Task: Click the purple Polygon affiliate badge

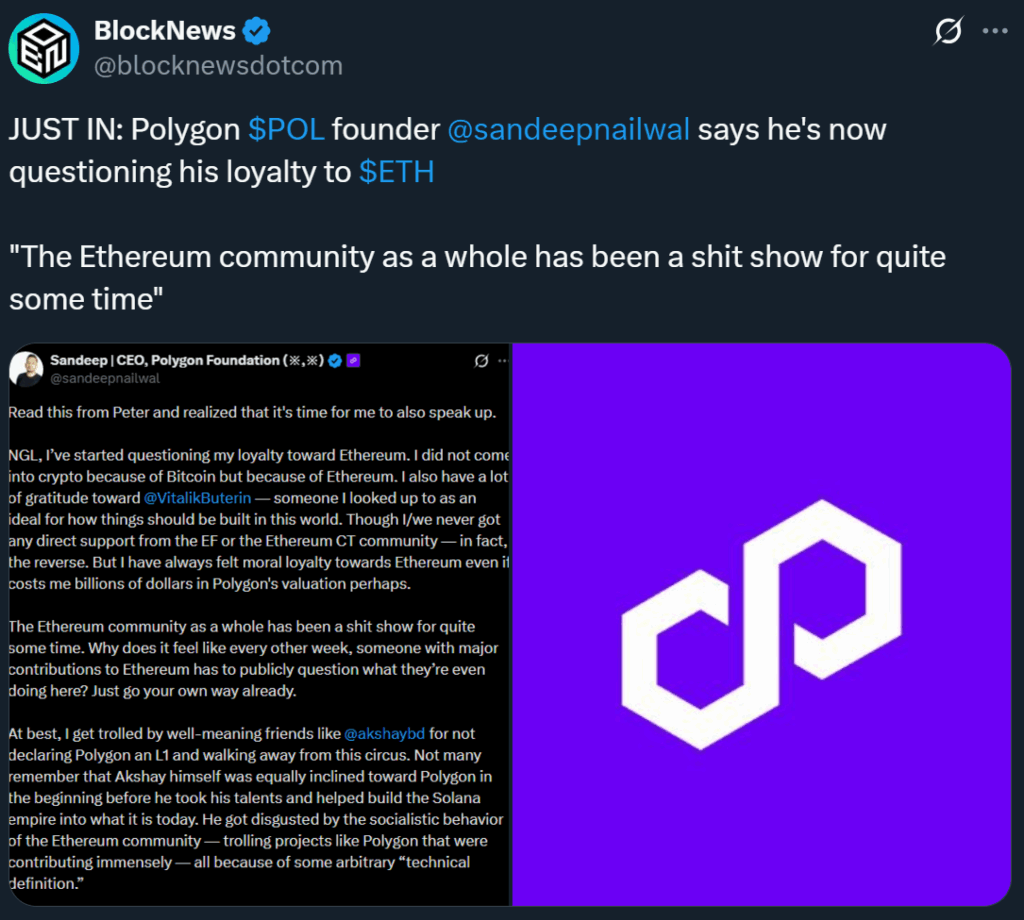Action: pos(353,360)
